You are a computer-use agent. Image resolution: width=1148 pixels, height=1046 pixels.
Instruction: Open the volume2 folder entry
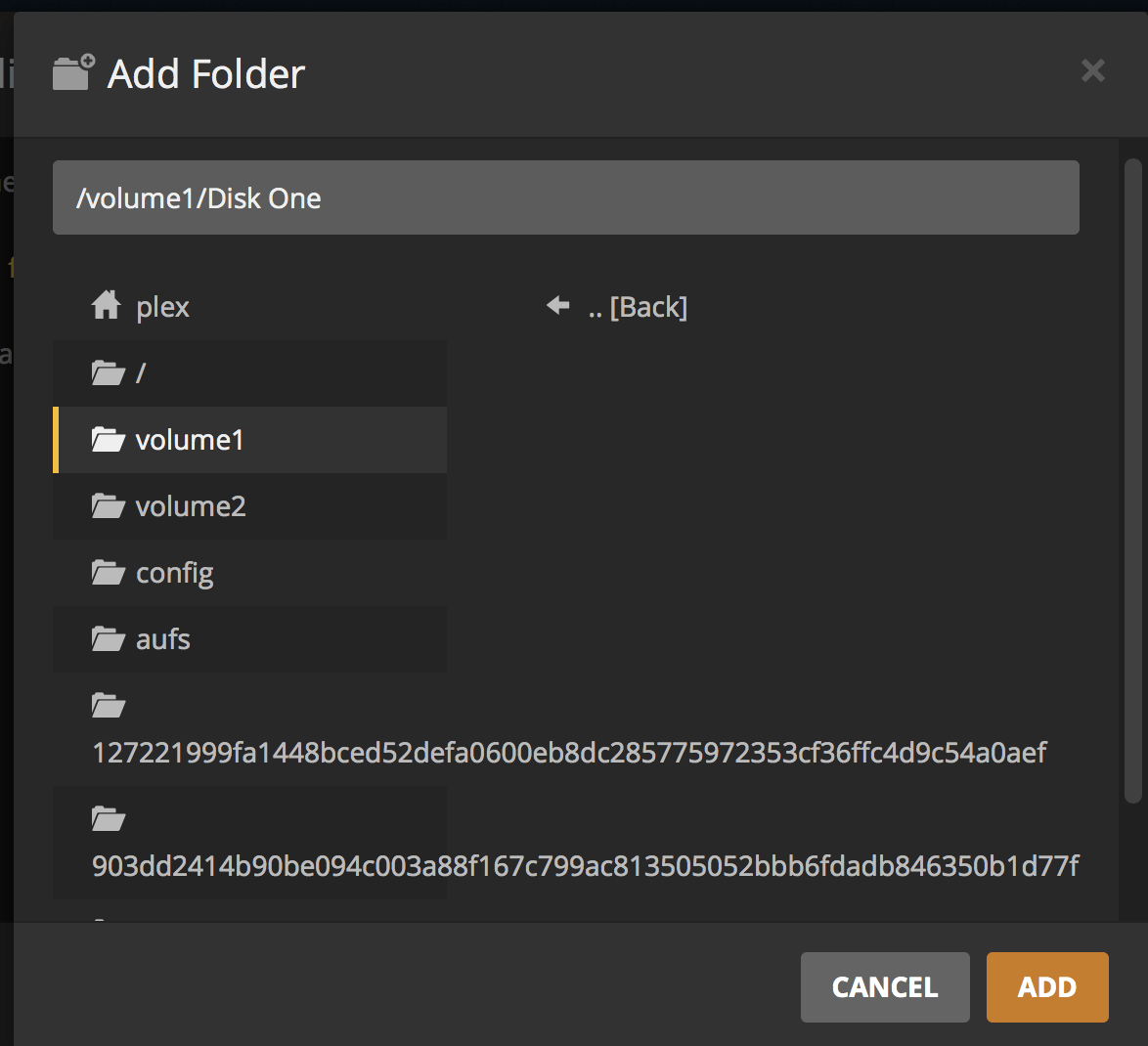pyautogui.click(x=191, y=506)
